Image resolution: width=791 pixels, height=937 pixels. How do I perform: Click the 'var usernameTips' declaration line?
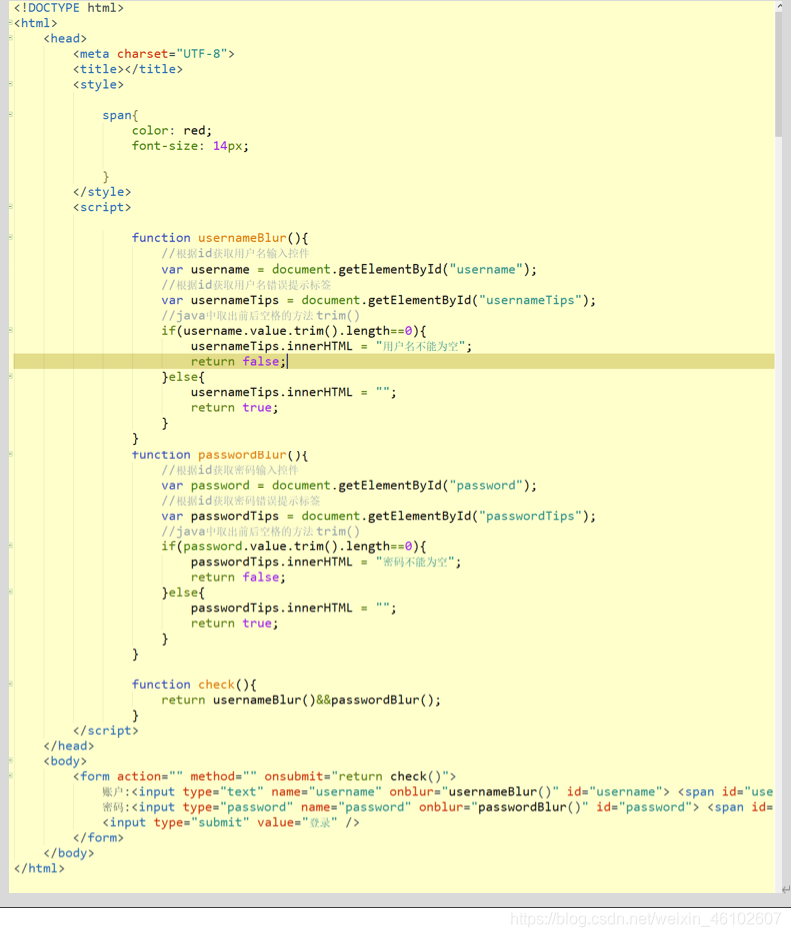tap(378, 300)
